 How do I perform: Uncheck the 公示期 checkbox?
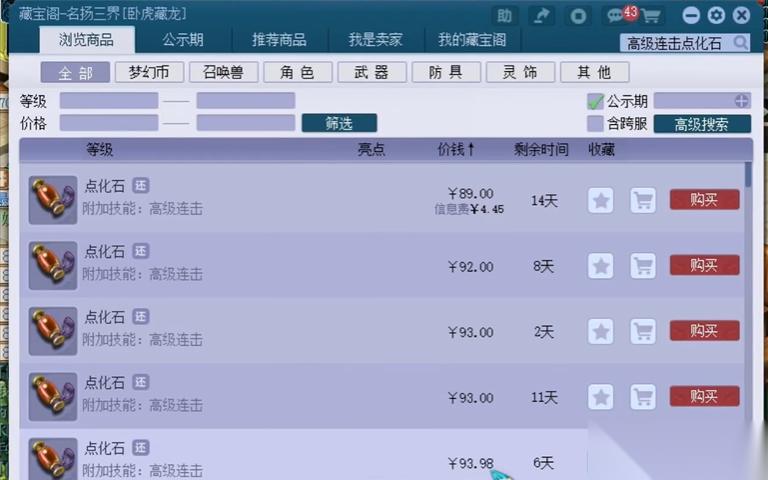click(x=595, y=101)
